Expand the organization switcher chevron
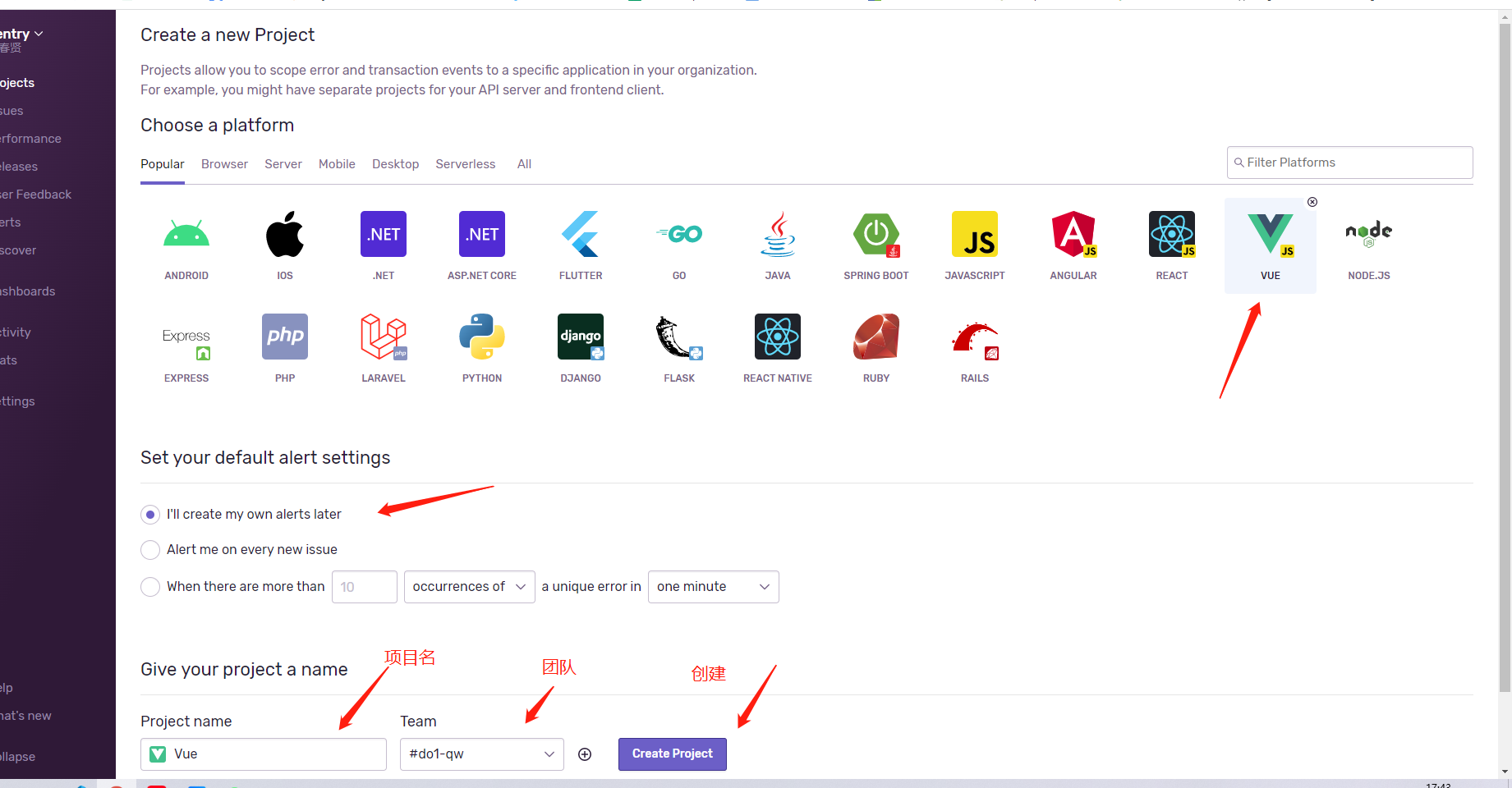Viewport: 1512px width, 788px height. pos(39,34)
